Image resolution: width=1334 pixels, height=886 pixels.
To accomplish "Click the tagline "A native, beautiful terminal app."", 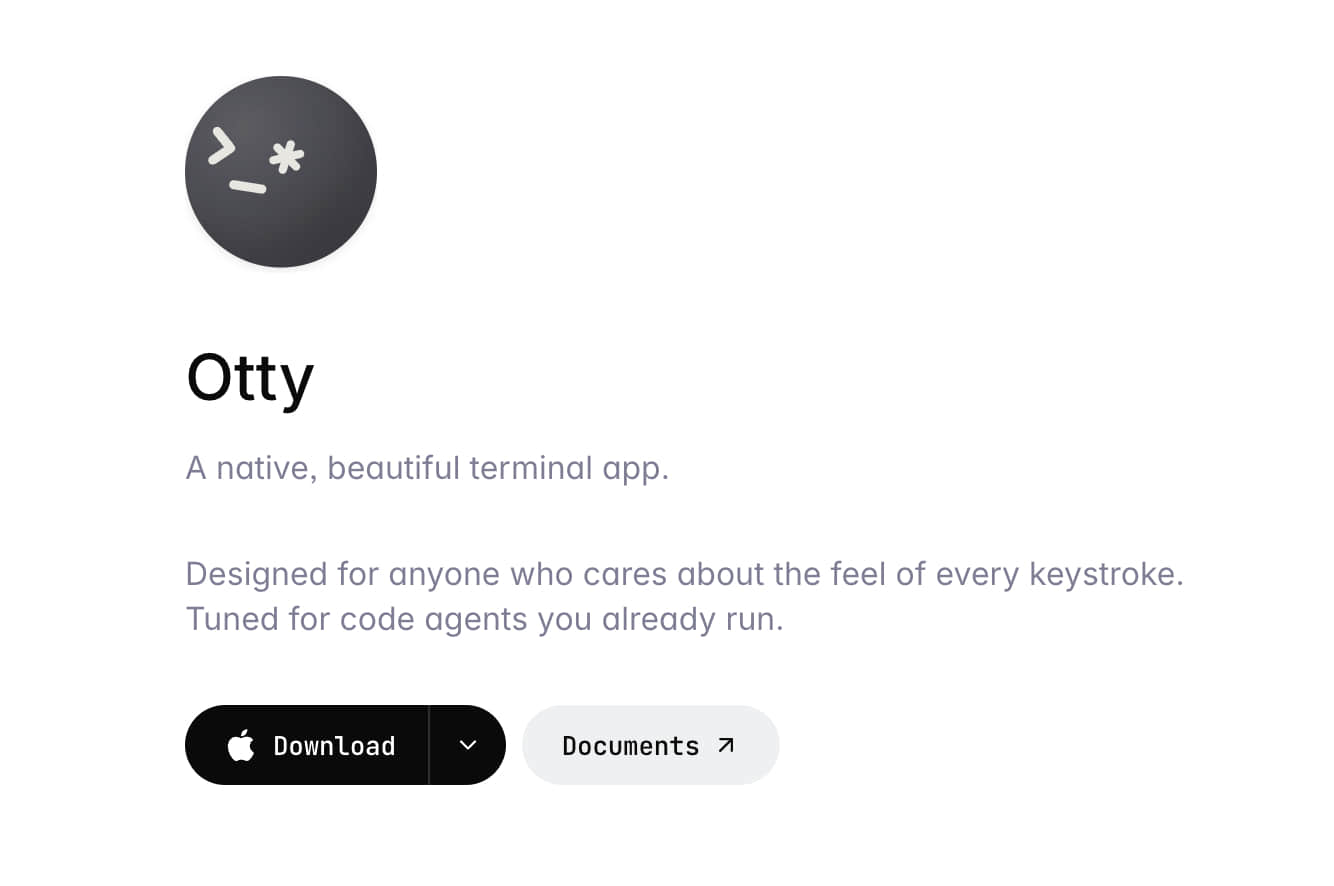I will (427, 468).
